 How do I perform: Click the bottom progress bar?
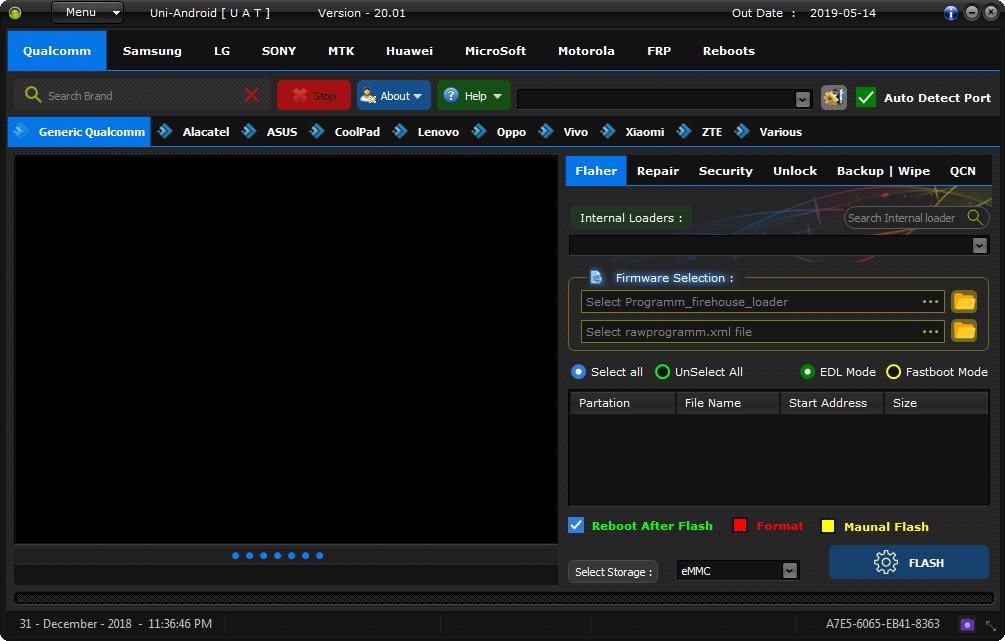point(504,597)
